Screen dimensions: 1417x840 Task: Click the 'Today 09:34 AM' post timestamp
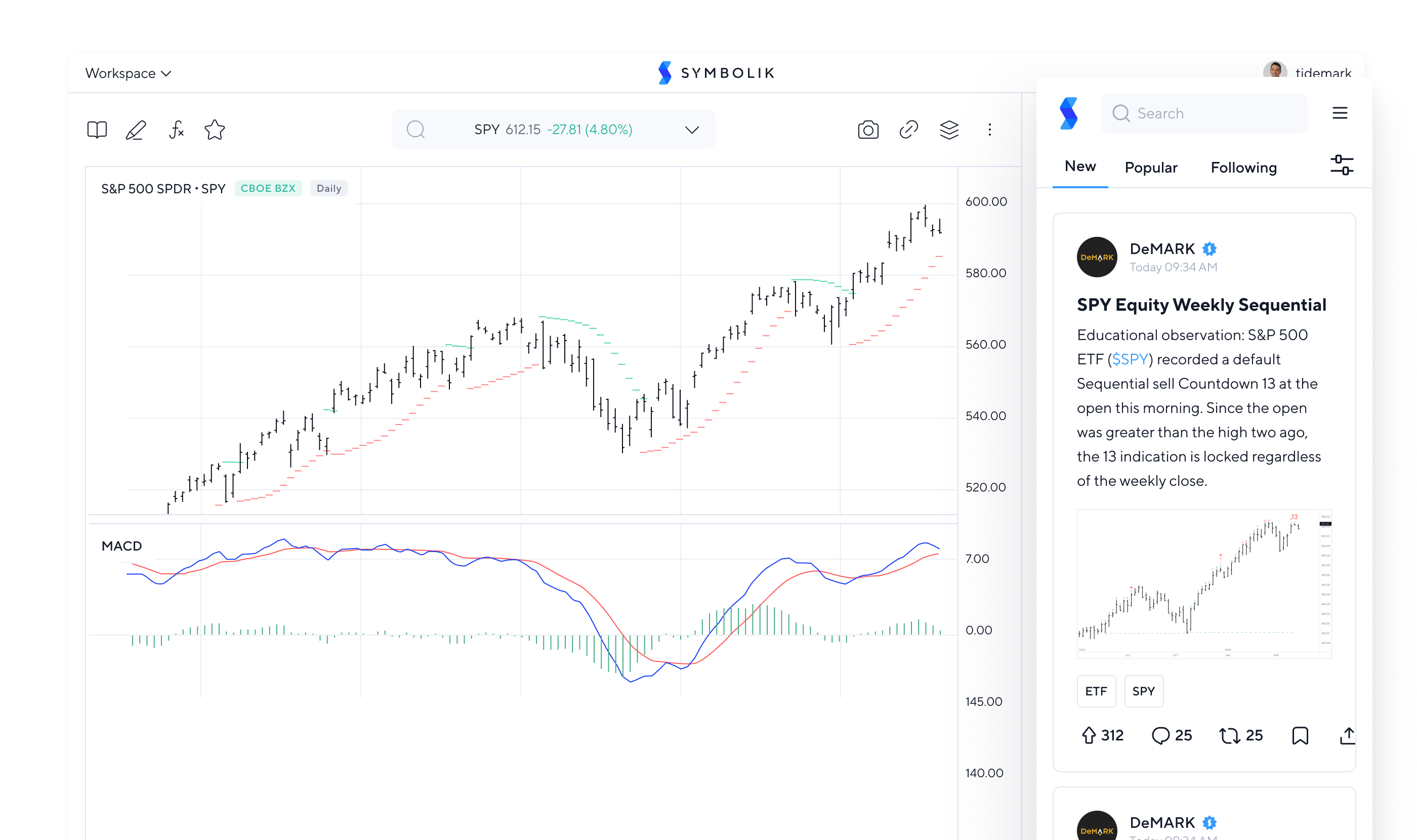tap(1173, 267)
